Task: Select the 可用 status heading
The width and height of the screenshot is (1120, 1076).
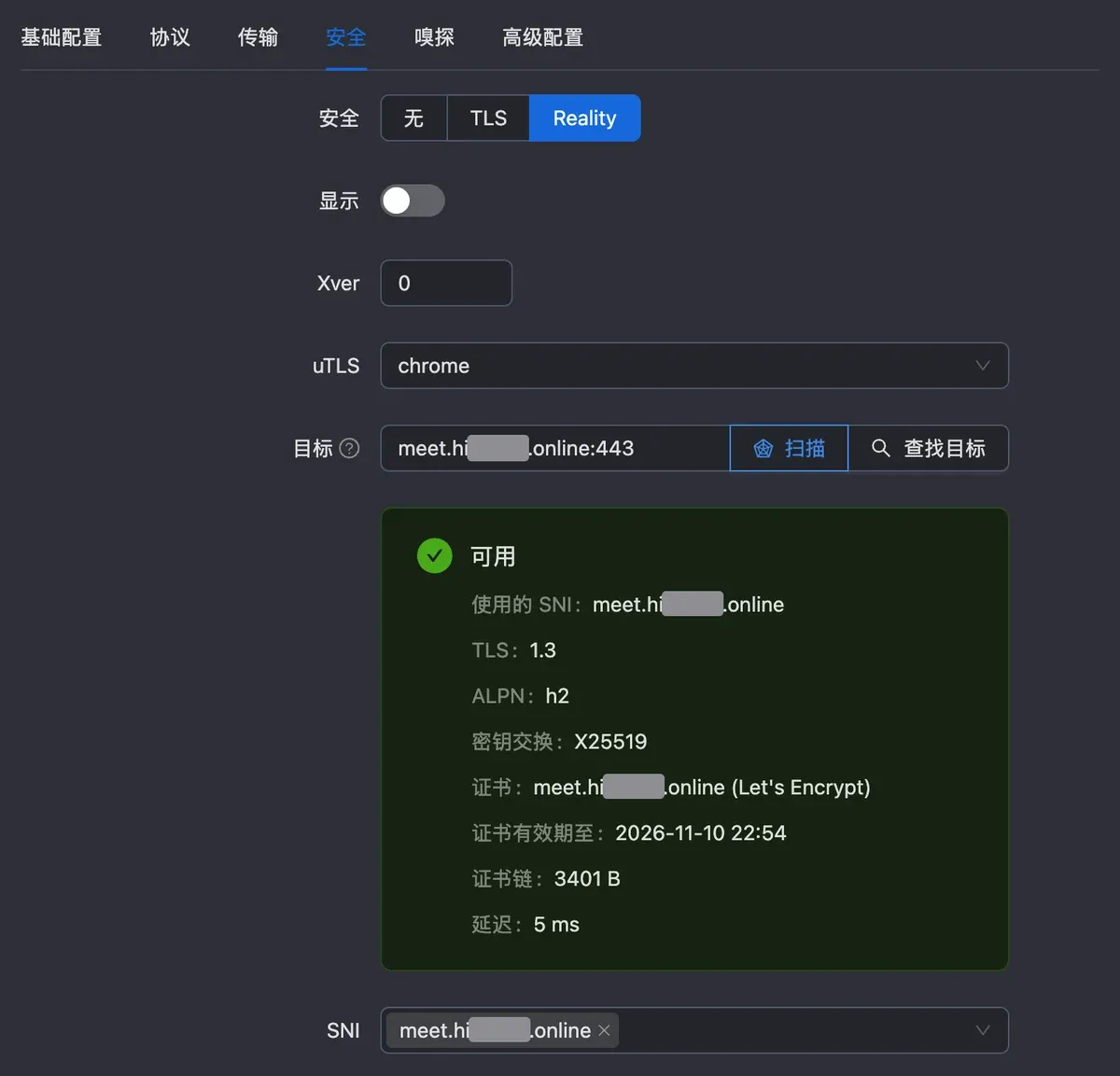Action: pyautogui.click(x=493, y=556)
